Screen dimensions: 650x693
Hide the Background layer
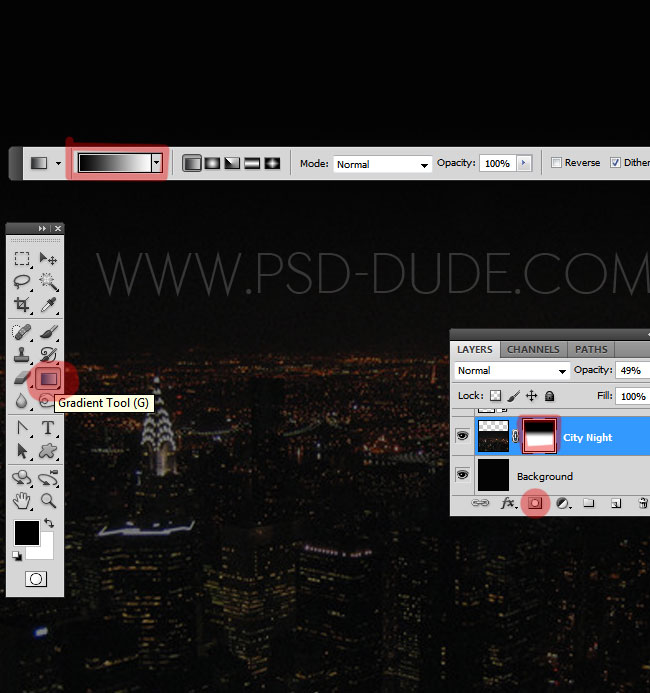coord(462,475)
